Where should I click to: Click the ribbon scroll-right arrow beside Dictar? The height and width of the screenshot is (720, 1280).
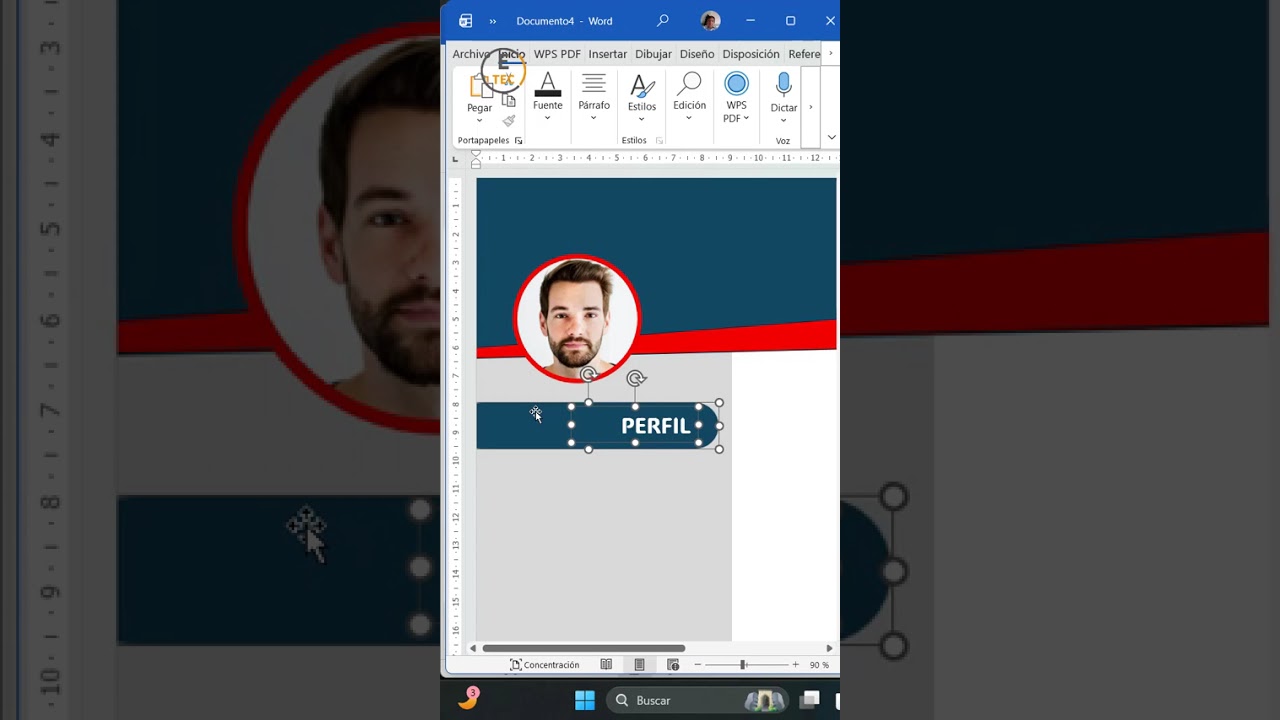(810, 107)
